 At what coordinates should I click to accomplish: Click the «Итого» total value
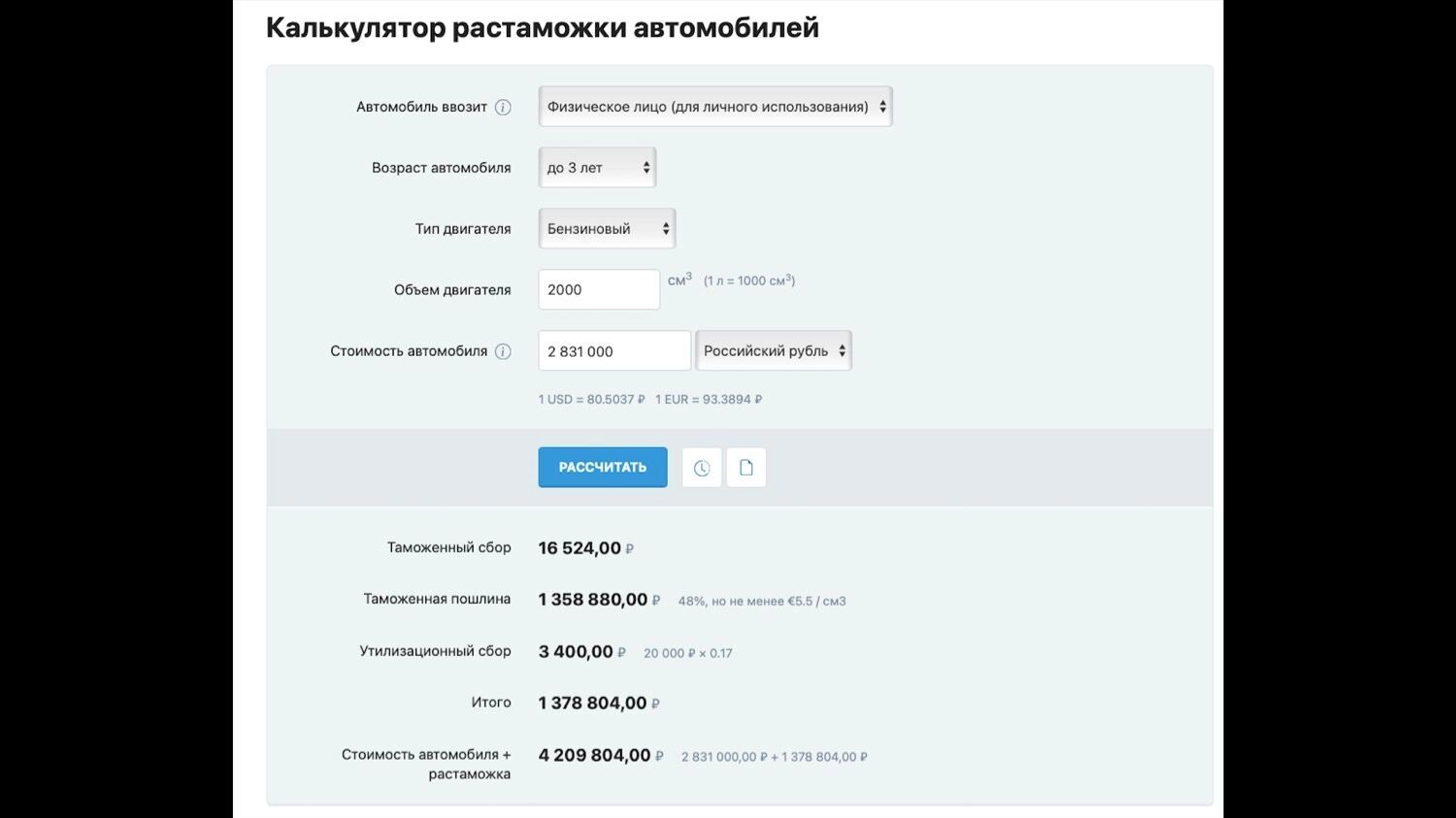(x=597, y=702)
